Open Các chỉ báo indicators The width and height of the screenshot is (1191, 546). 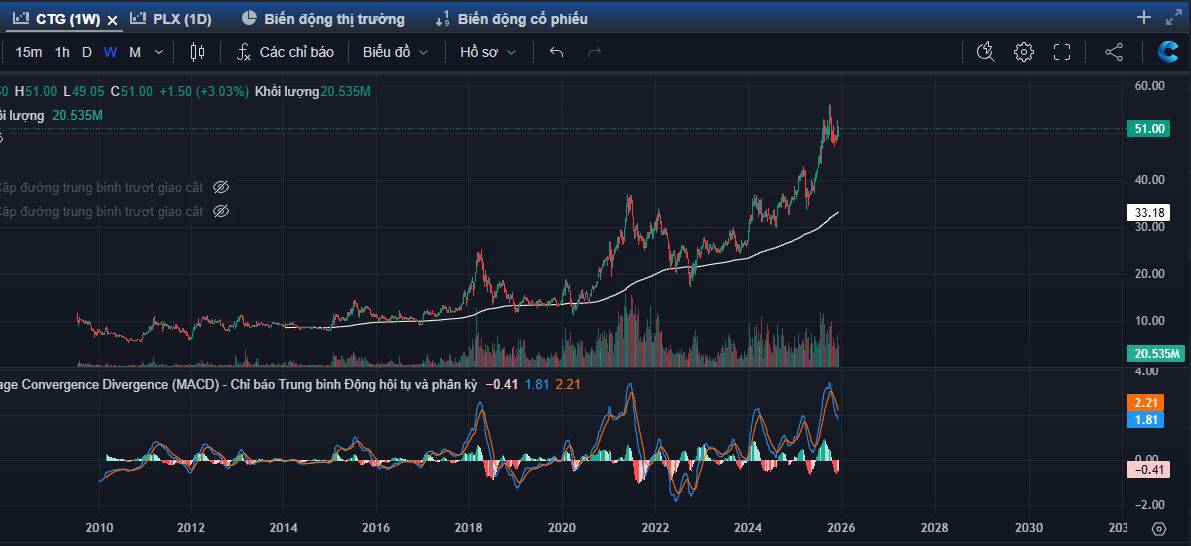[x=285, y=52]
